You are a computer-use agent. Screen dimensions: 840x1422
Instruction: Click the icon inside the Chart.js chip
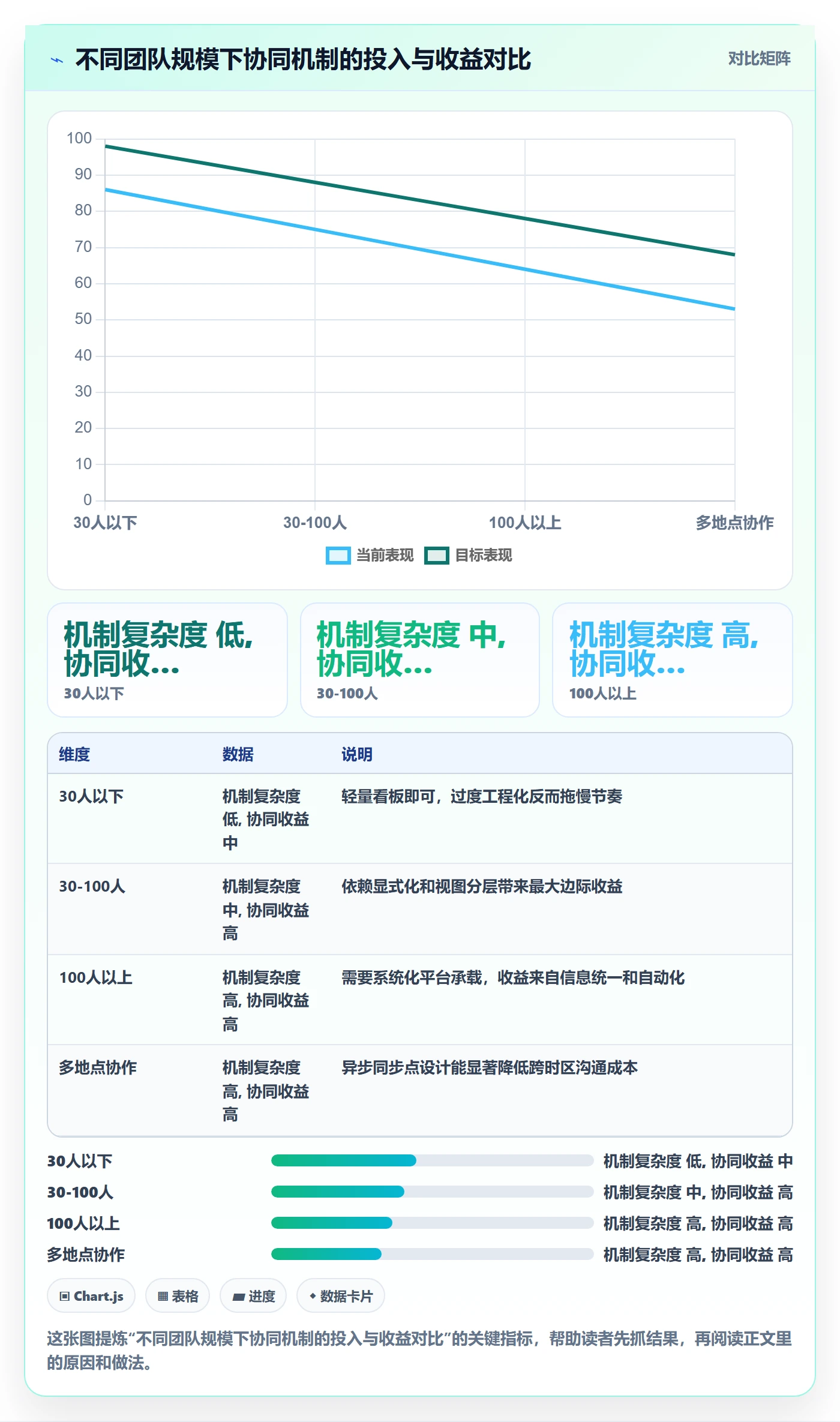pyautogui.click(x=65, y=1297)
